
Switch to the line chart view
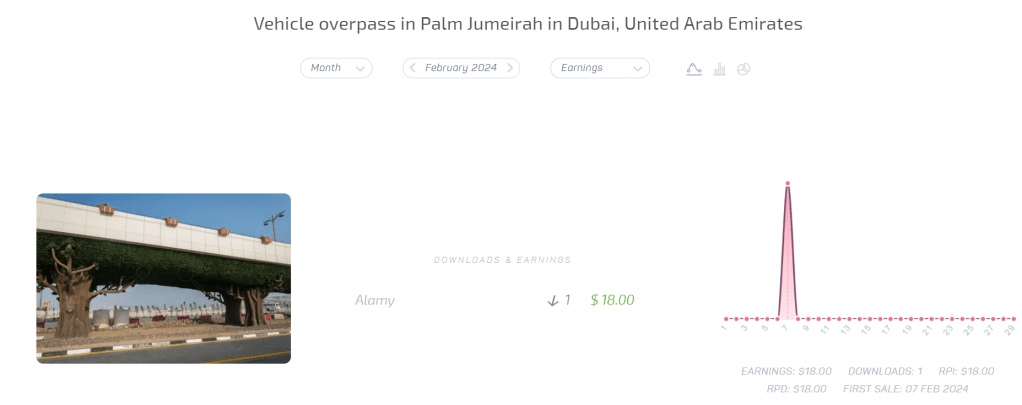(x=694, y=69)
